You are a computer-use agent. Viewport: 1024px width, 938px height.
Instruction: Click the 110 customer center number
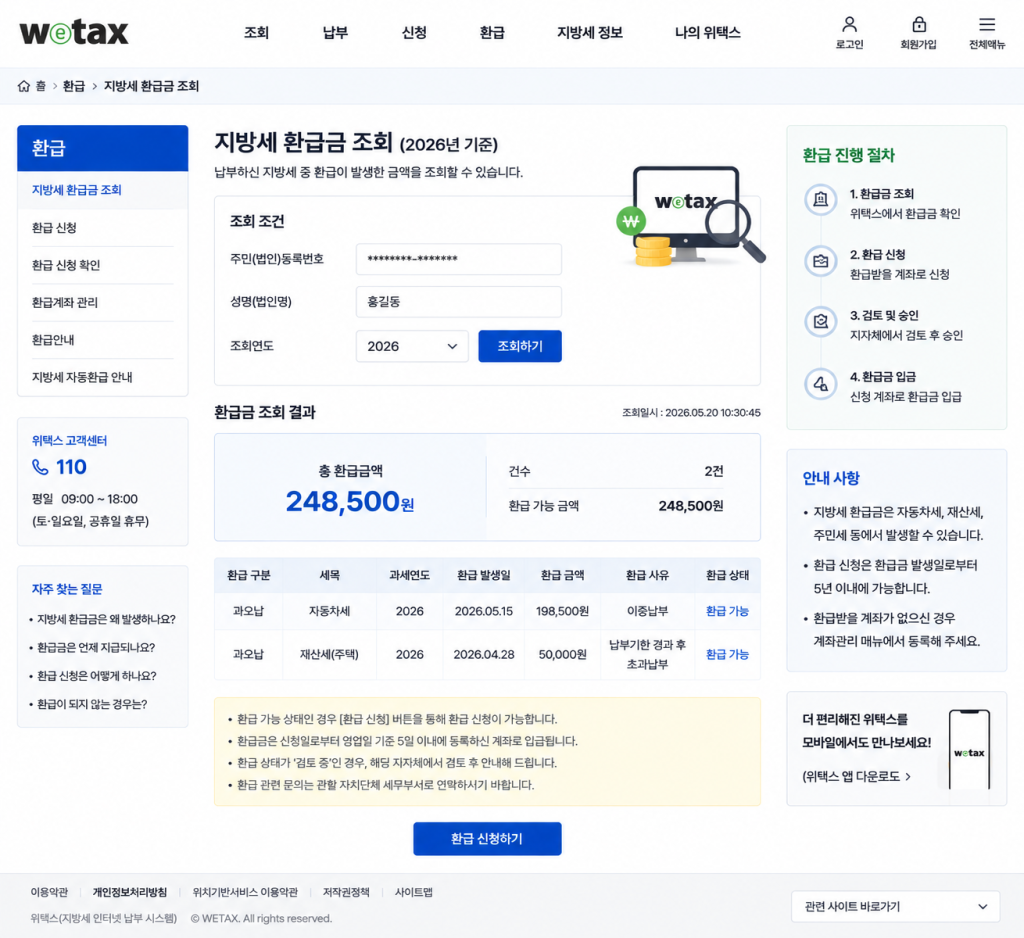coord(71,467)
